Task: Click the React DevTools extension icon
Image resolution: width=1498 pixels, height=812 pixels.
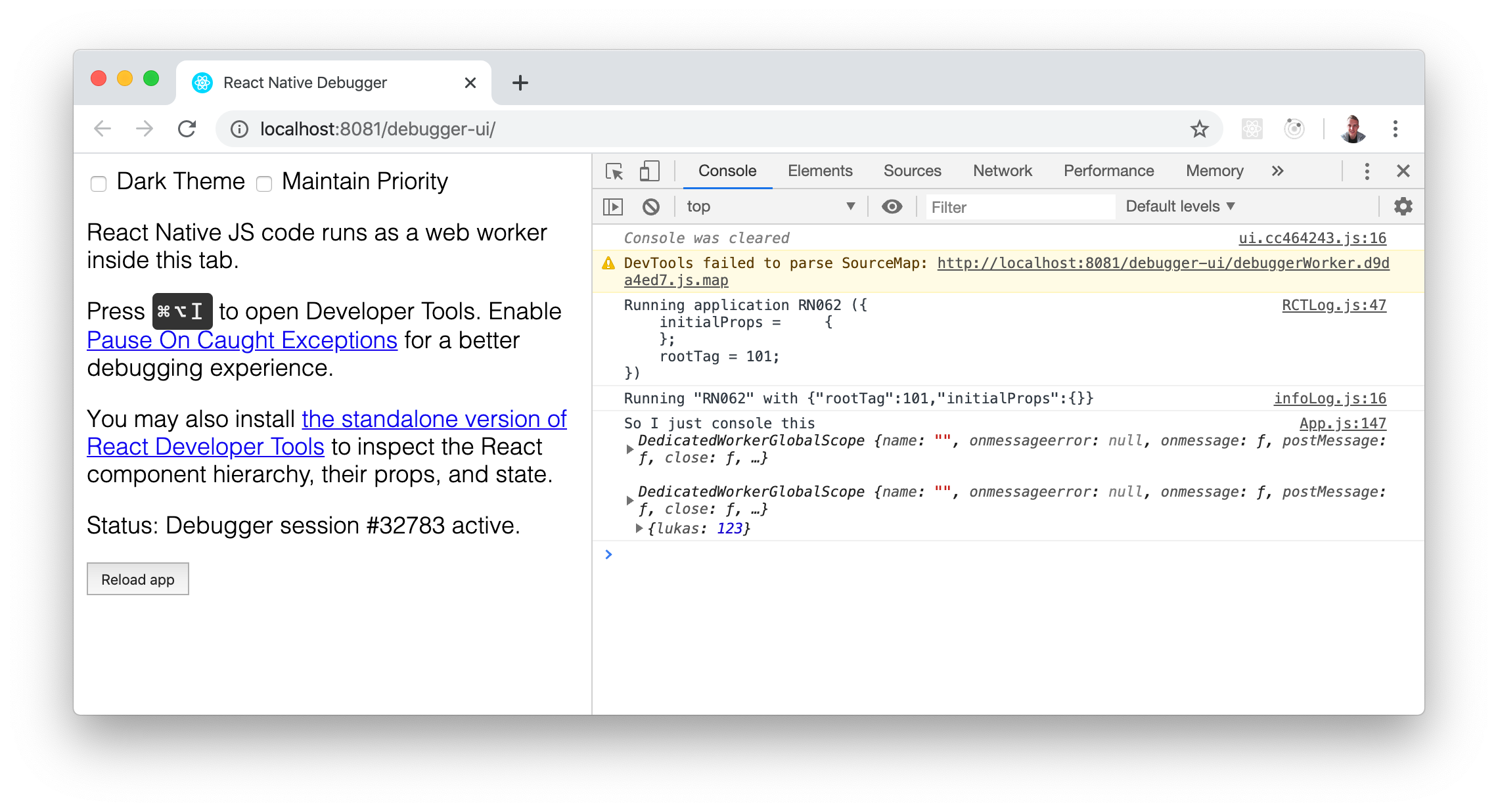Action: click(x=1252, y=129)
